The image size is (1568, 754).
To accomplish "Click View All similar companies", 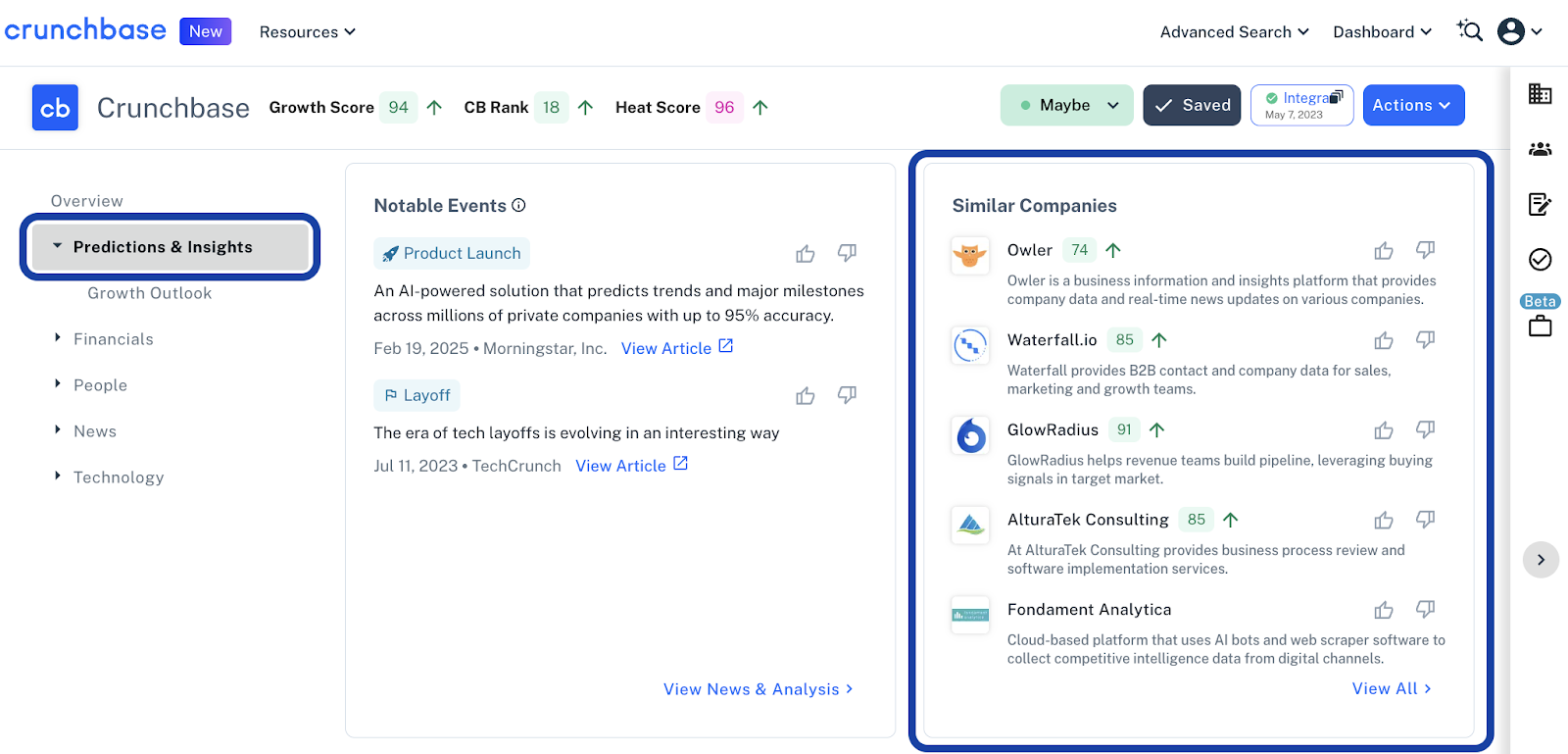I will 1392,688.
